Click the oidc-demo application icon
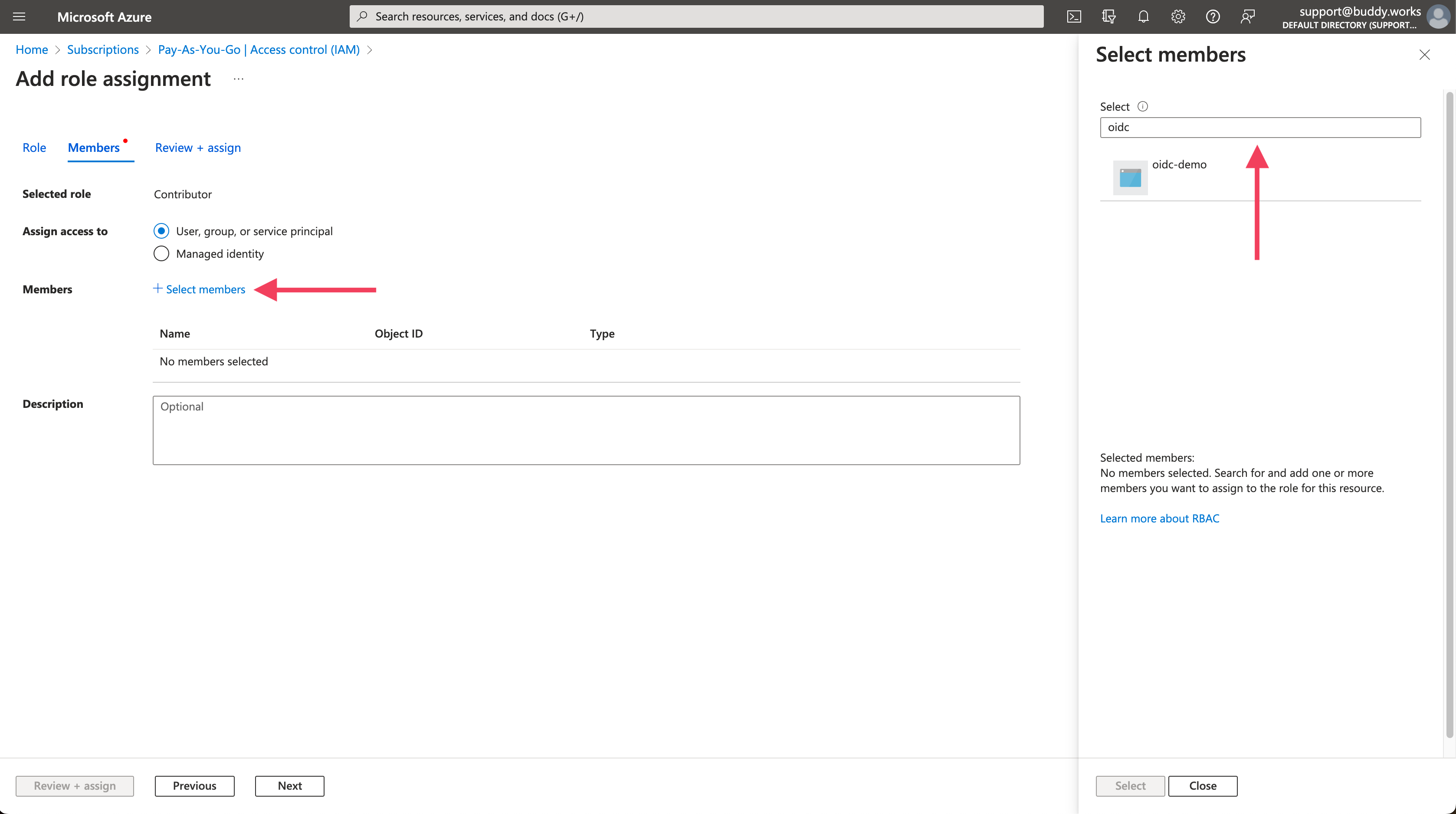 (1131, 177)
